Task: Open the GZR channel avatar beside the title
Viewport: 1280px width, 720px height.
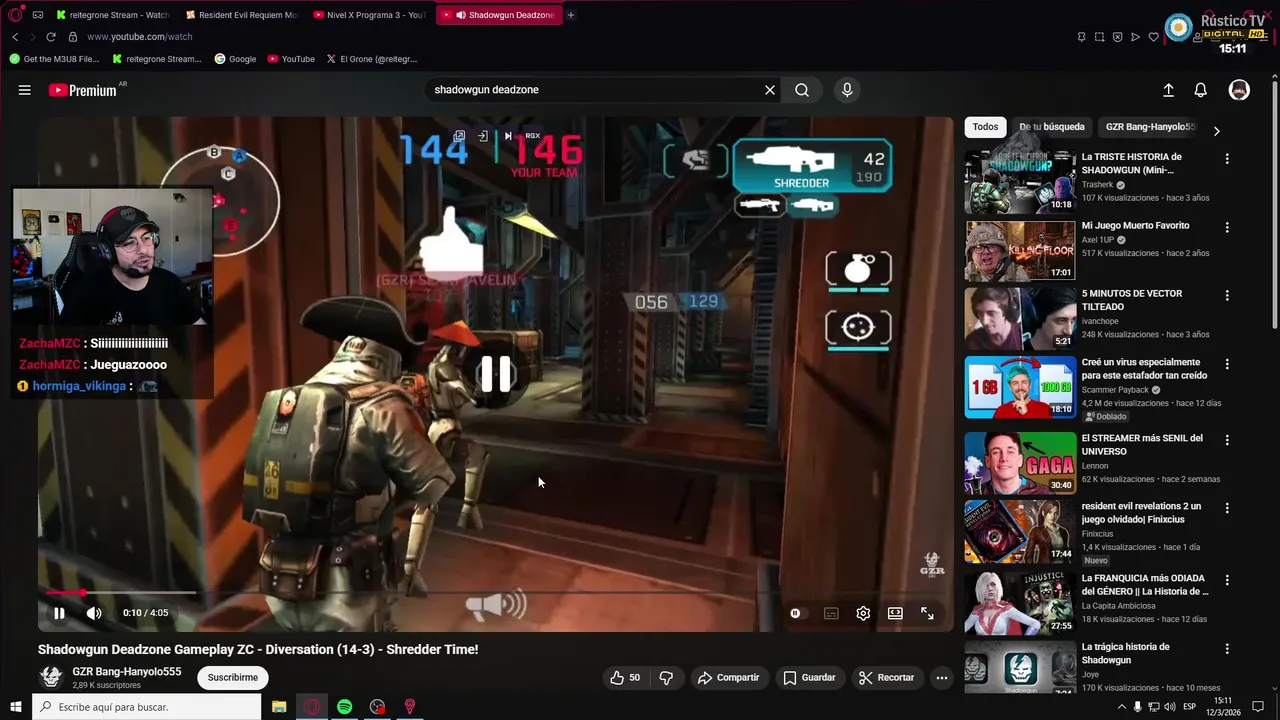Action: coord(51,677)
